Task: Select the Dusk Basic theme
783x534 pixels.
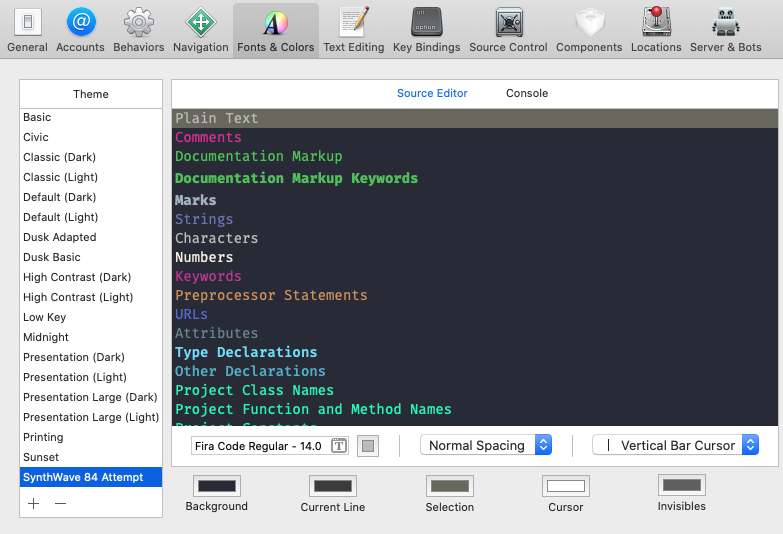Action: coord(91,257)
